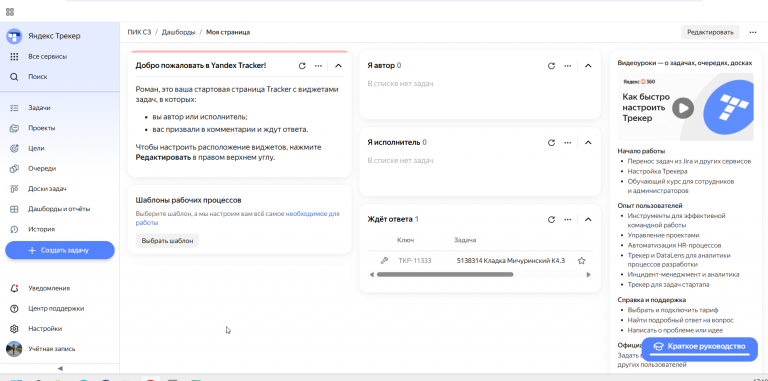
Task: Click the Учётная запись avatar
Action: pos(14,349)
